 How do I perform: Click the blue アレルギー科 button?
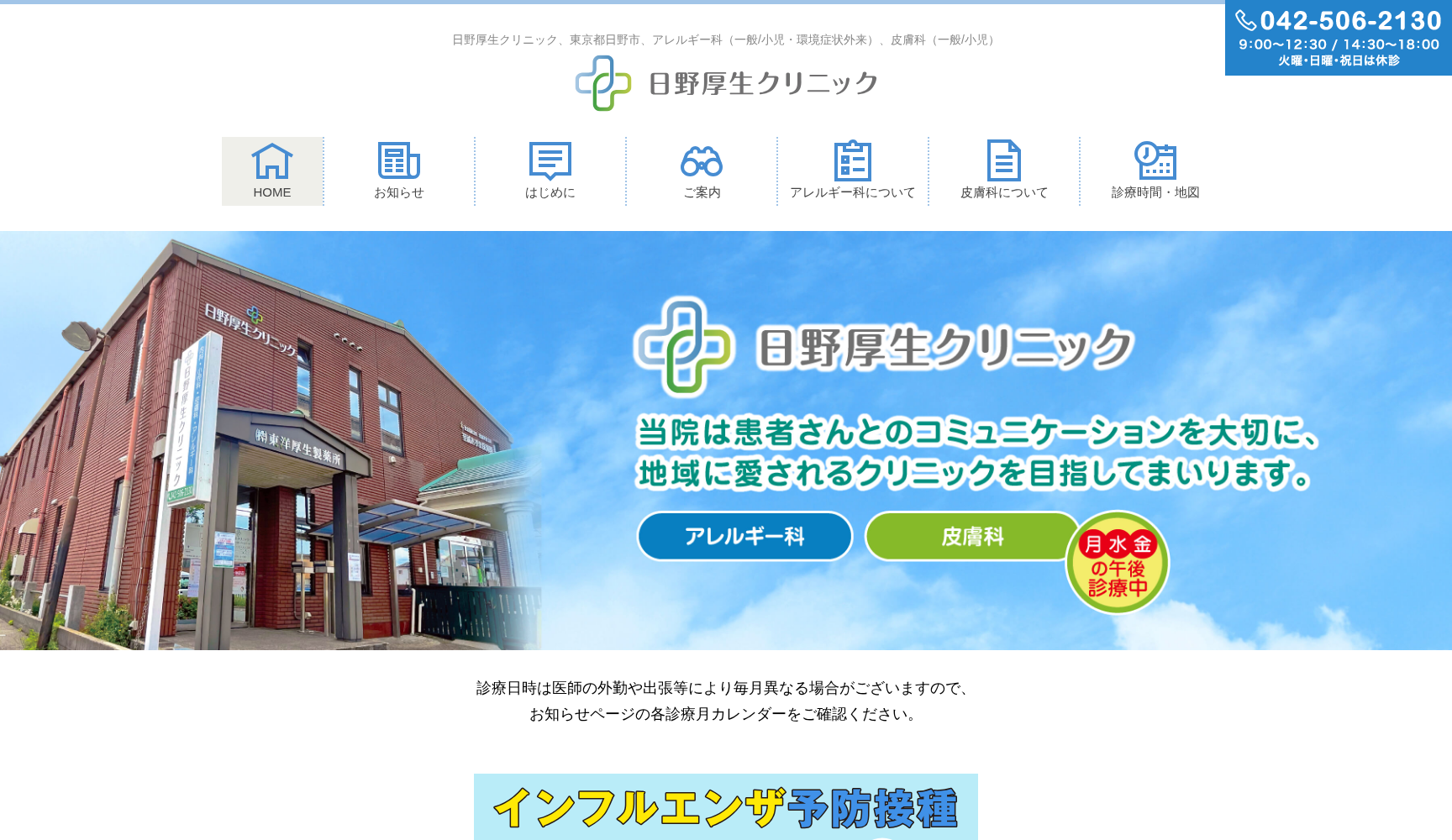pyautogui.click(x=744, y=536)
